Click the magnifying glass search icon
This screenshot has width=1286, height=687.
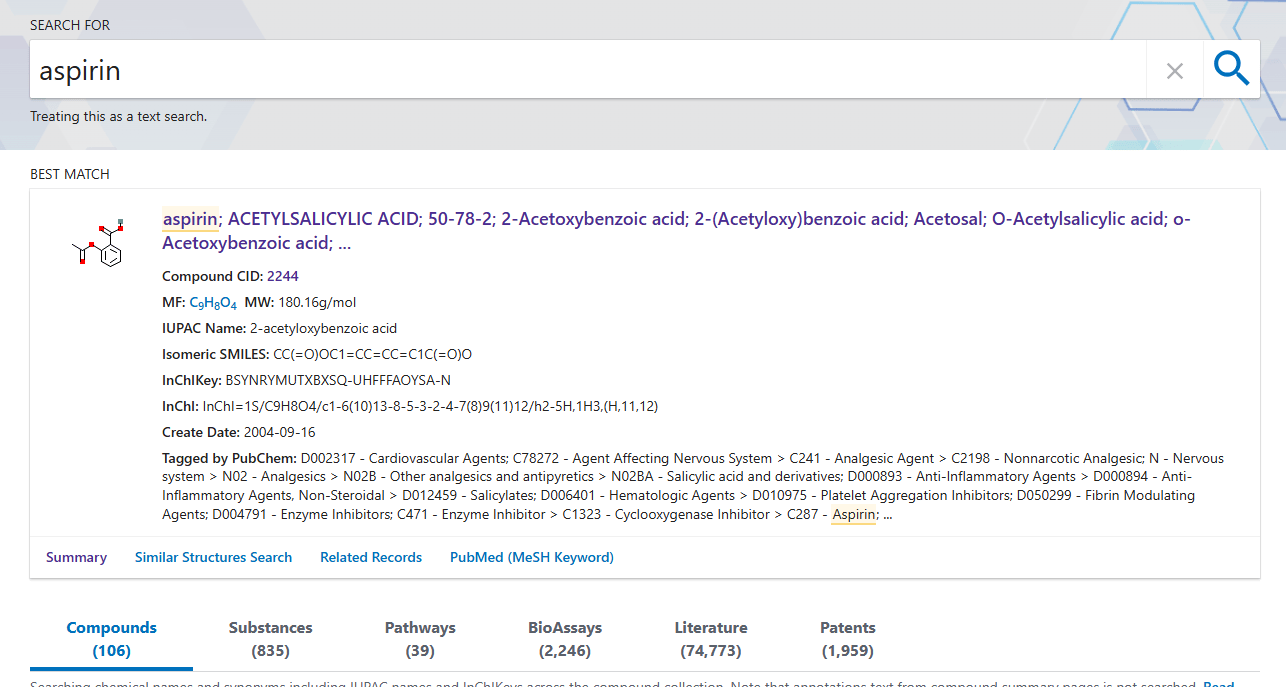(x=1231, y=69)
